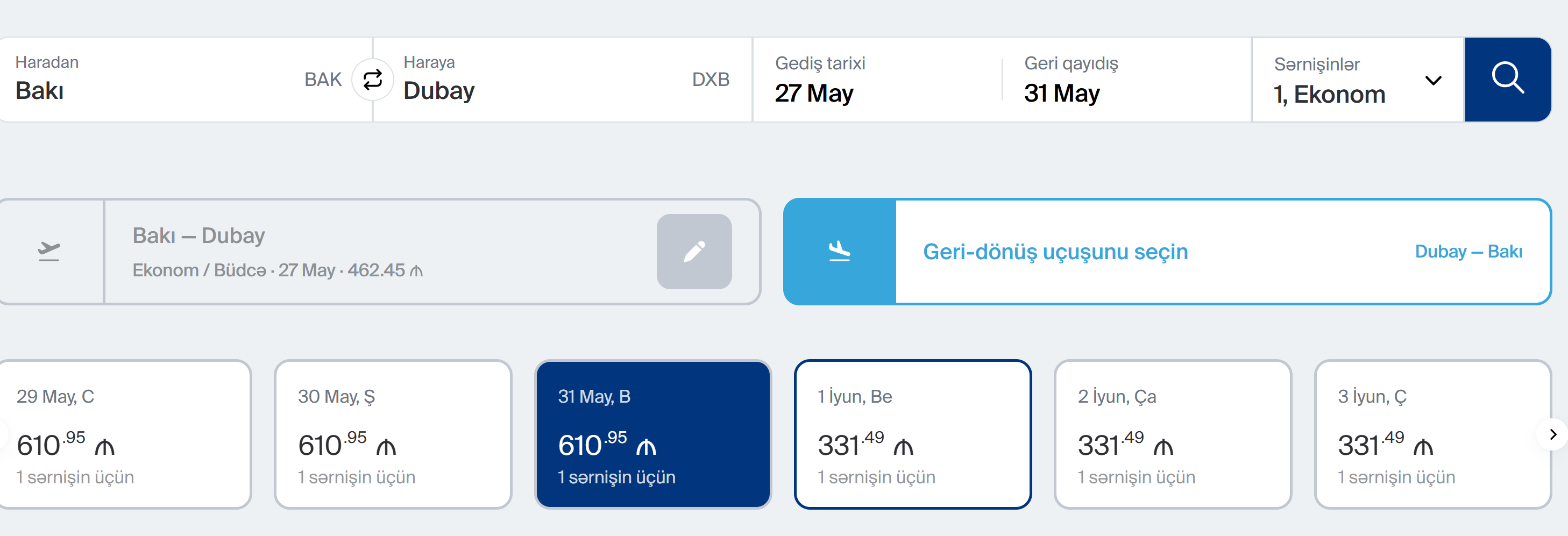
Task: Expand the passengers dropdown chevron
Action: click(x=1433, y=80)
